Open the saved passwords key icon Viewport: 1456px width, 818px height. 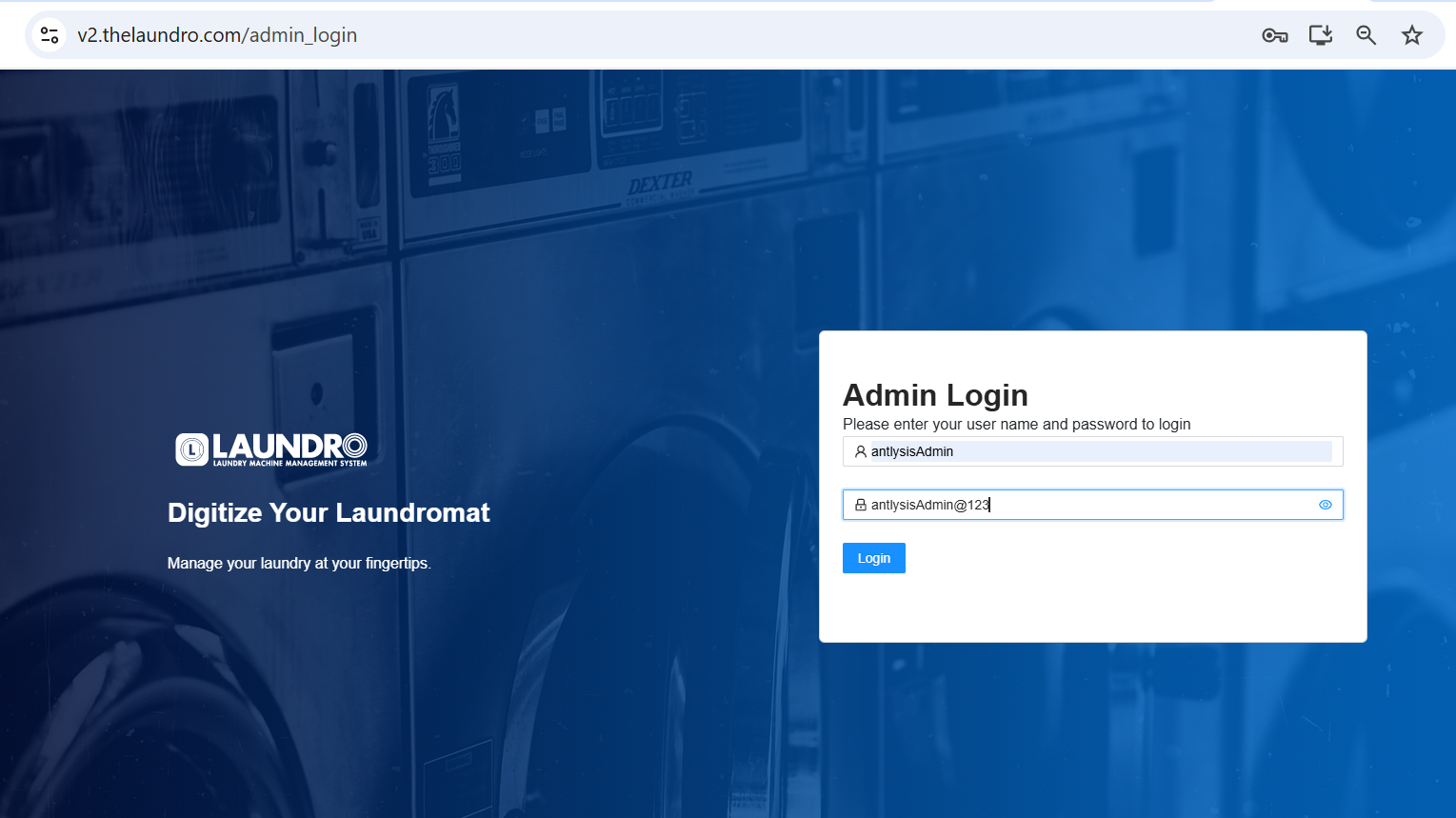click(1275, 35)
